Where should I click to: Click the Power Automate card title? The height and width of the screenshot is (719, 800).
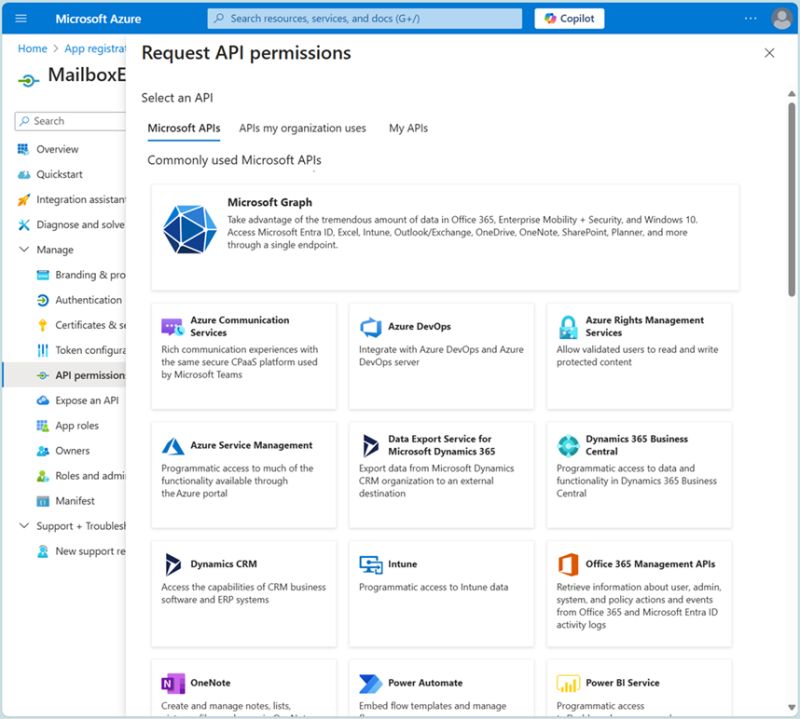pos(425,683)
